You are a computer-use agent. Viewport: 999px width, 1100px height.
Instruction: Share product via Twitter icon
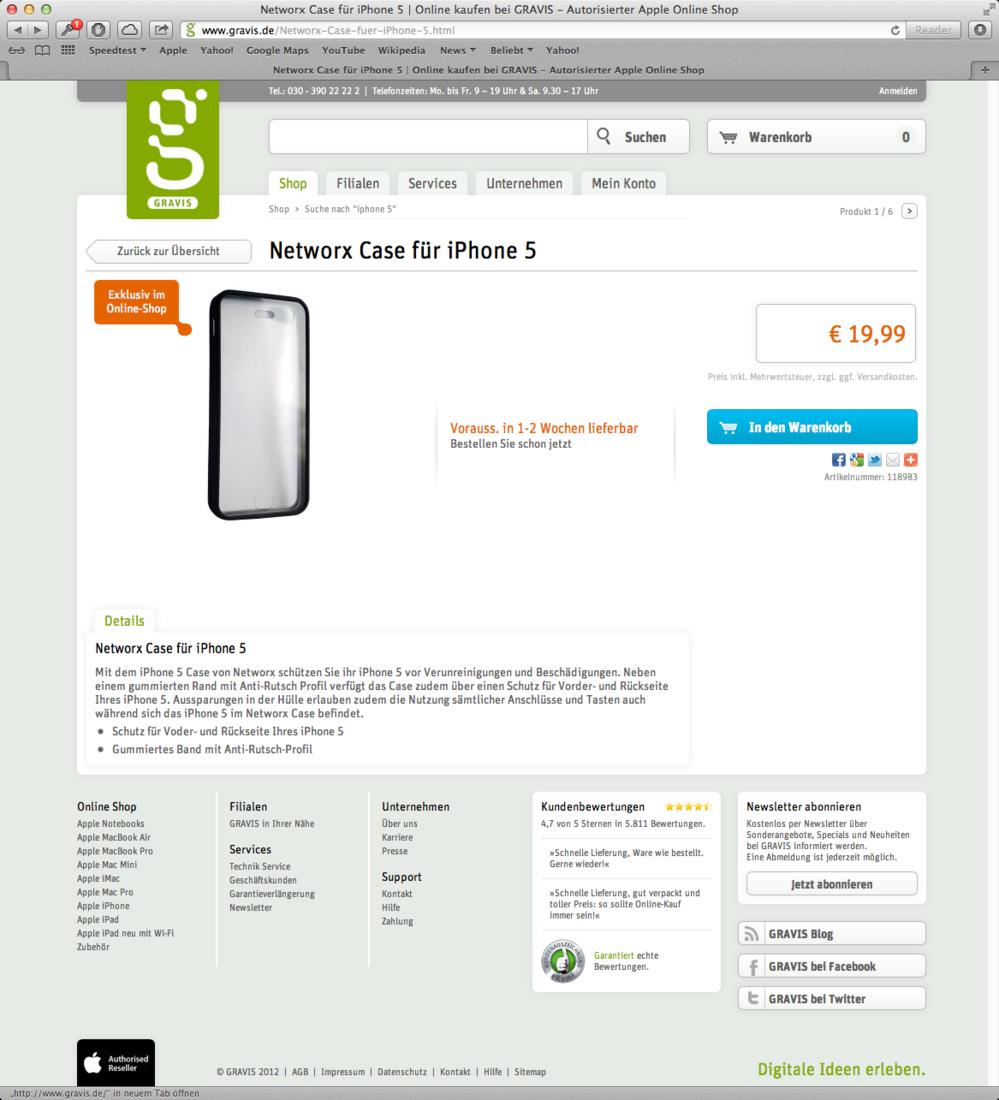tap(875, 460)
